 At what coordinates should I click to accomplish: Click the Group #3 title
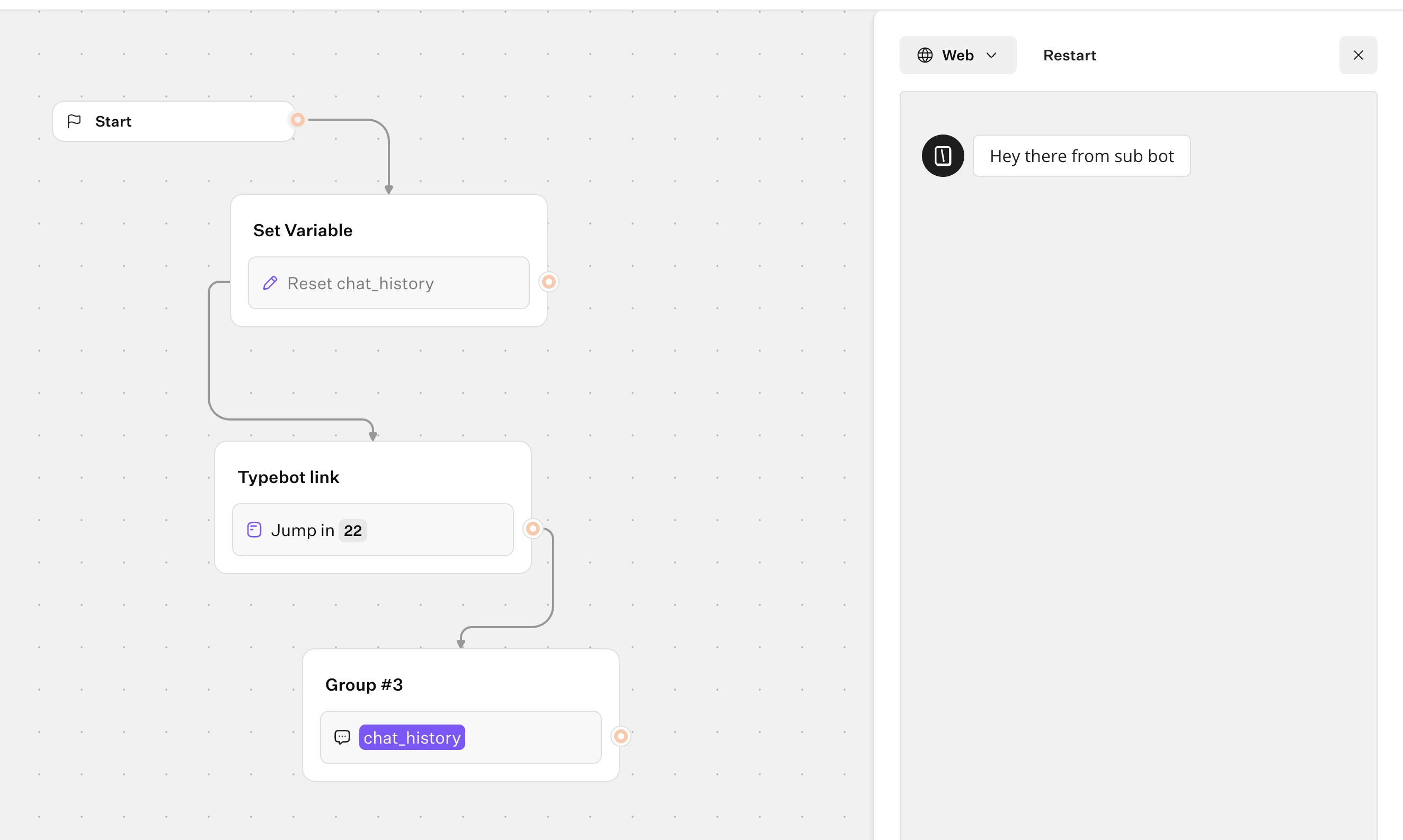pyautogui.click(x=364, y=685)
